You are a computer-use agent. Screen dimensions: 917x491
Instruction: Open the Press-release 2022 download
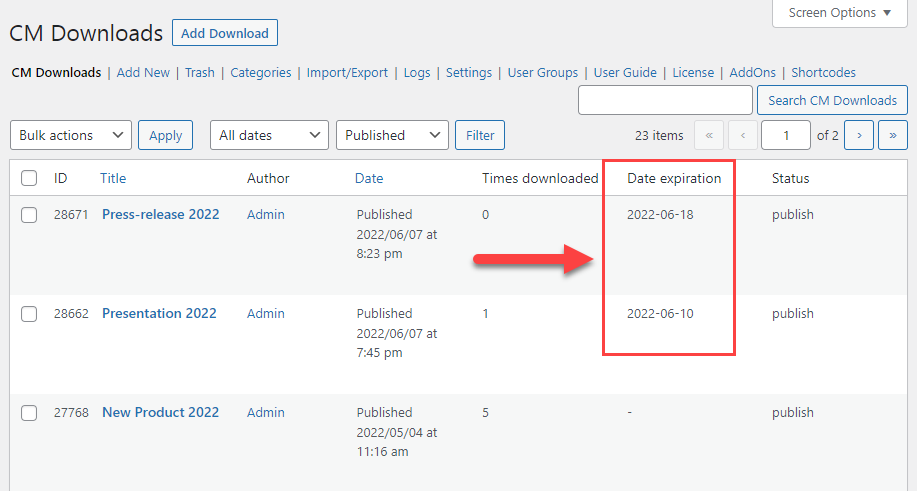161,214
